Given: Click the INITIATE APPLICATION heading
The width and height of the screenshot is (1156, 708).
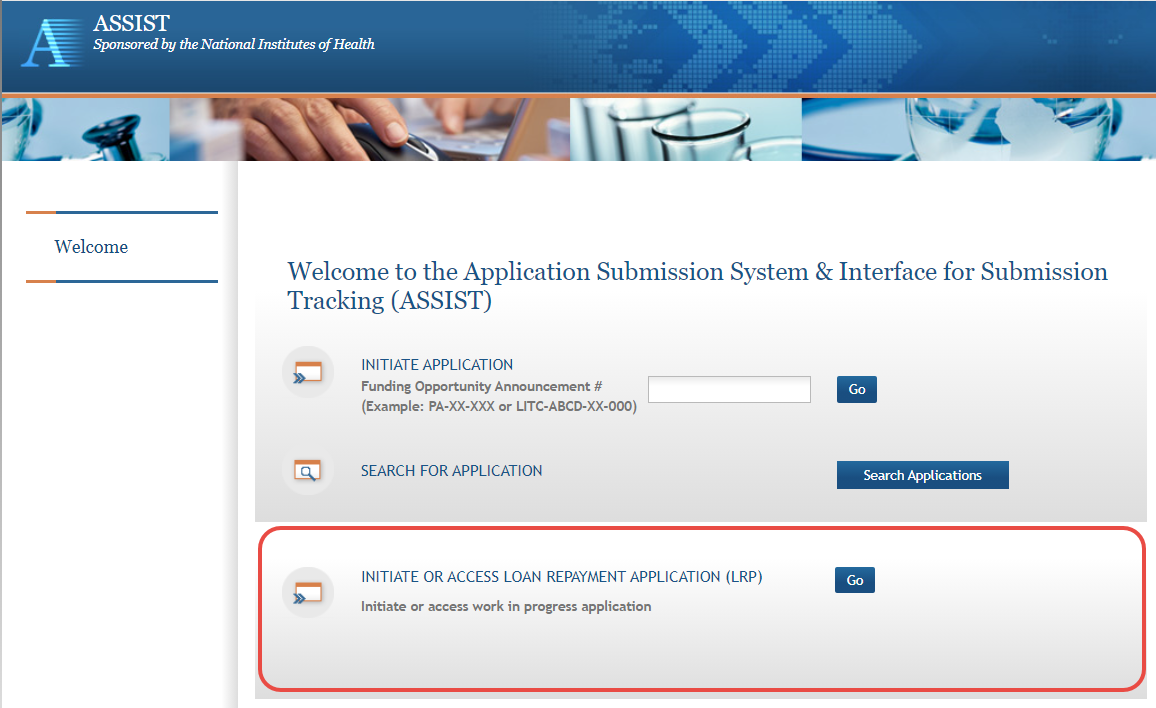Looking at the screenshot, I should tap(437, 364).
